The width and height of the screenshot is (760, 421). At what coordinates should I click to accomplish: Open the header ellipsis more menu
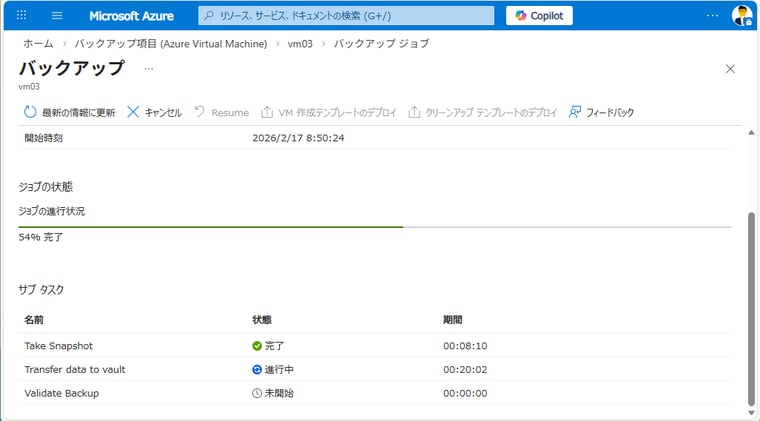[712, 16]
